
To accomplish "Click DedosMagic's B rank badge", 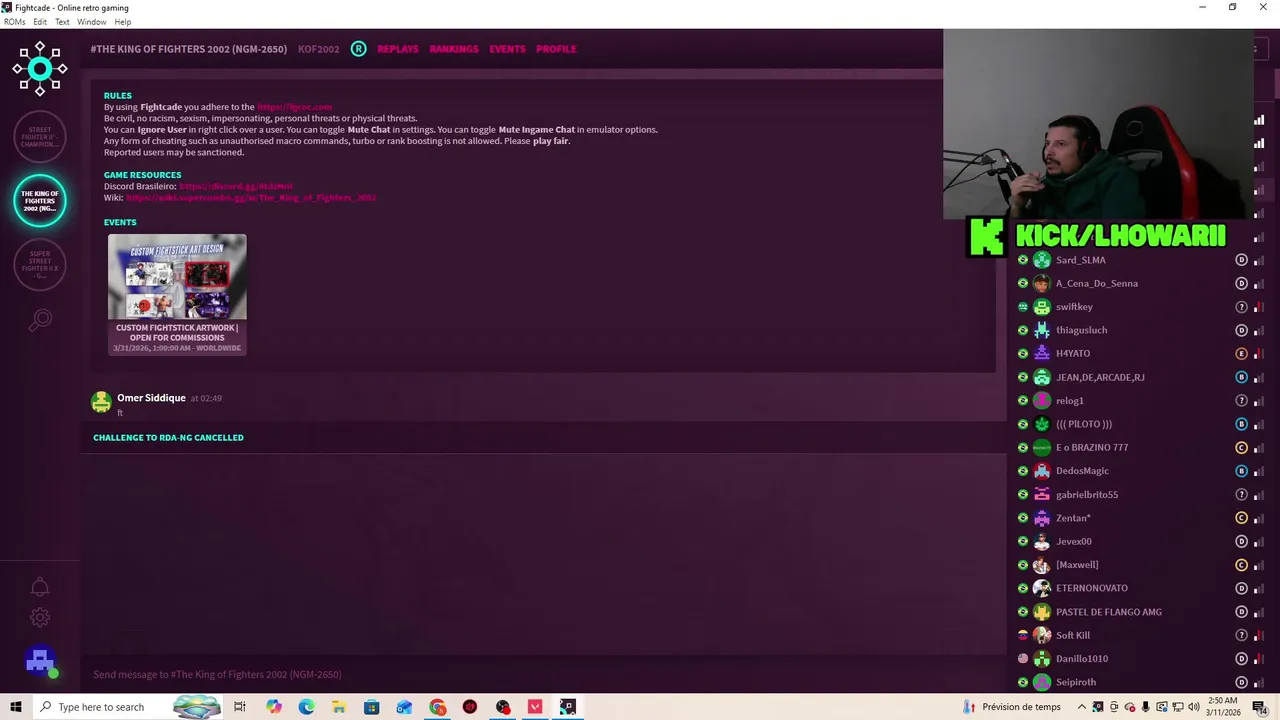I will [x=1241, y=471].
